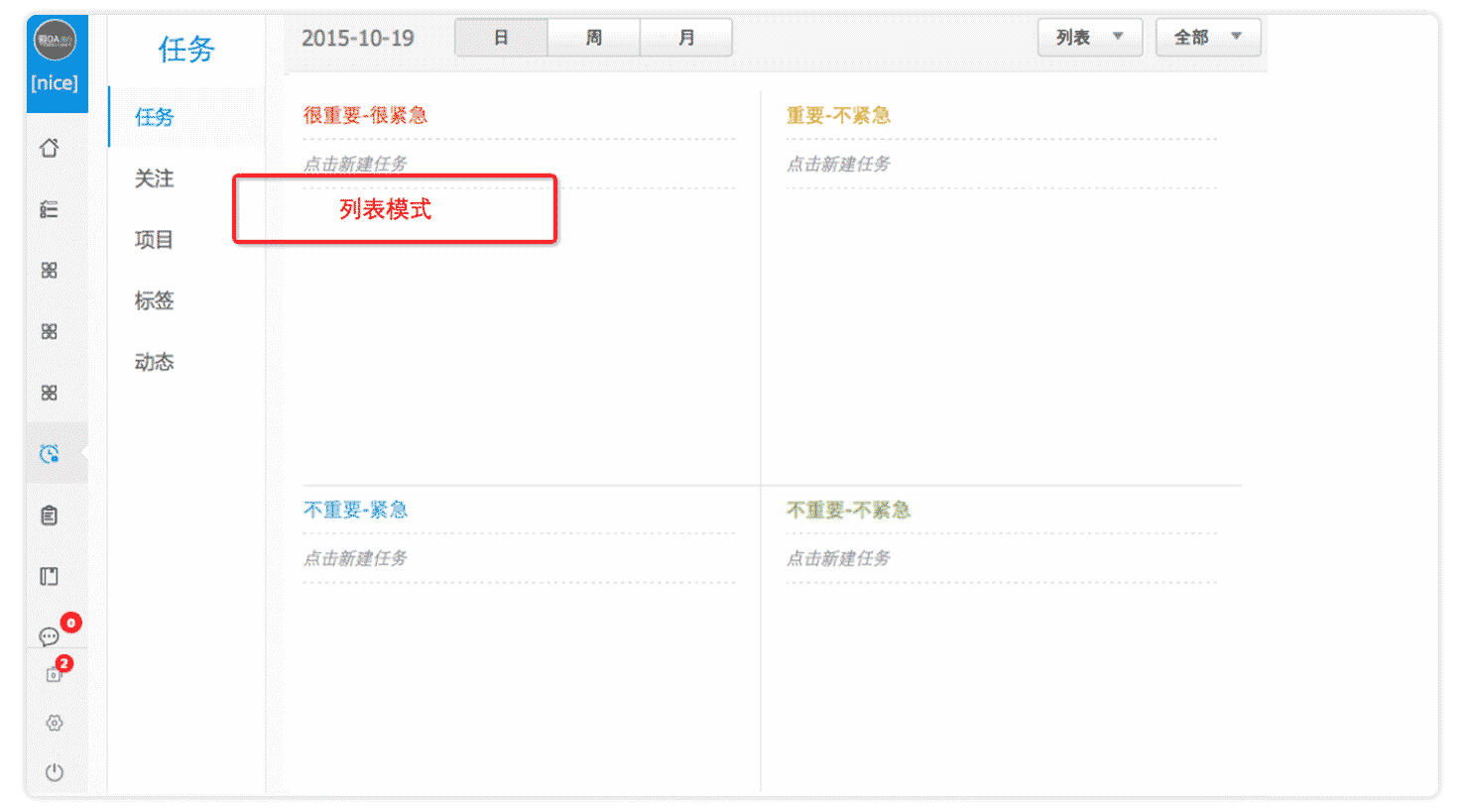Click 点击新建任务 under 不重要-紧急
The width and height of the screenshot is (1463, 812).
pos(355,558)
